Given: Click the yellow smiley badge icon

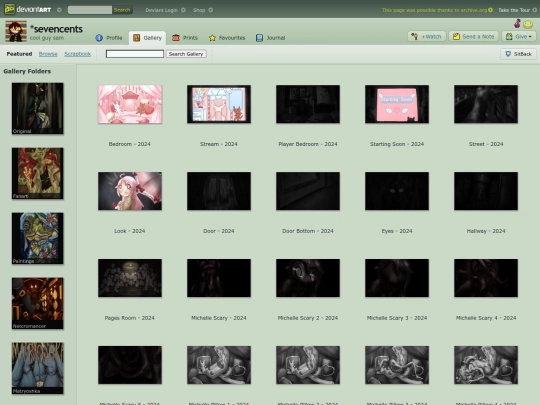Looking at the screenshot, I should [528, 24].
